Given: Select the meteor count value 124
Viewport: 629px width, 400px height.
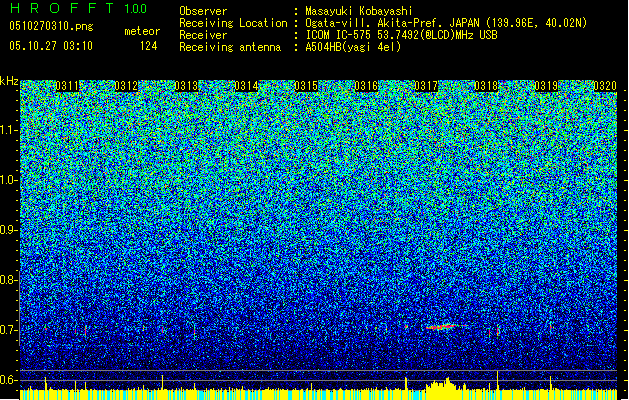Looking at the screenshot, I should pos(148,46).
